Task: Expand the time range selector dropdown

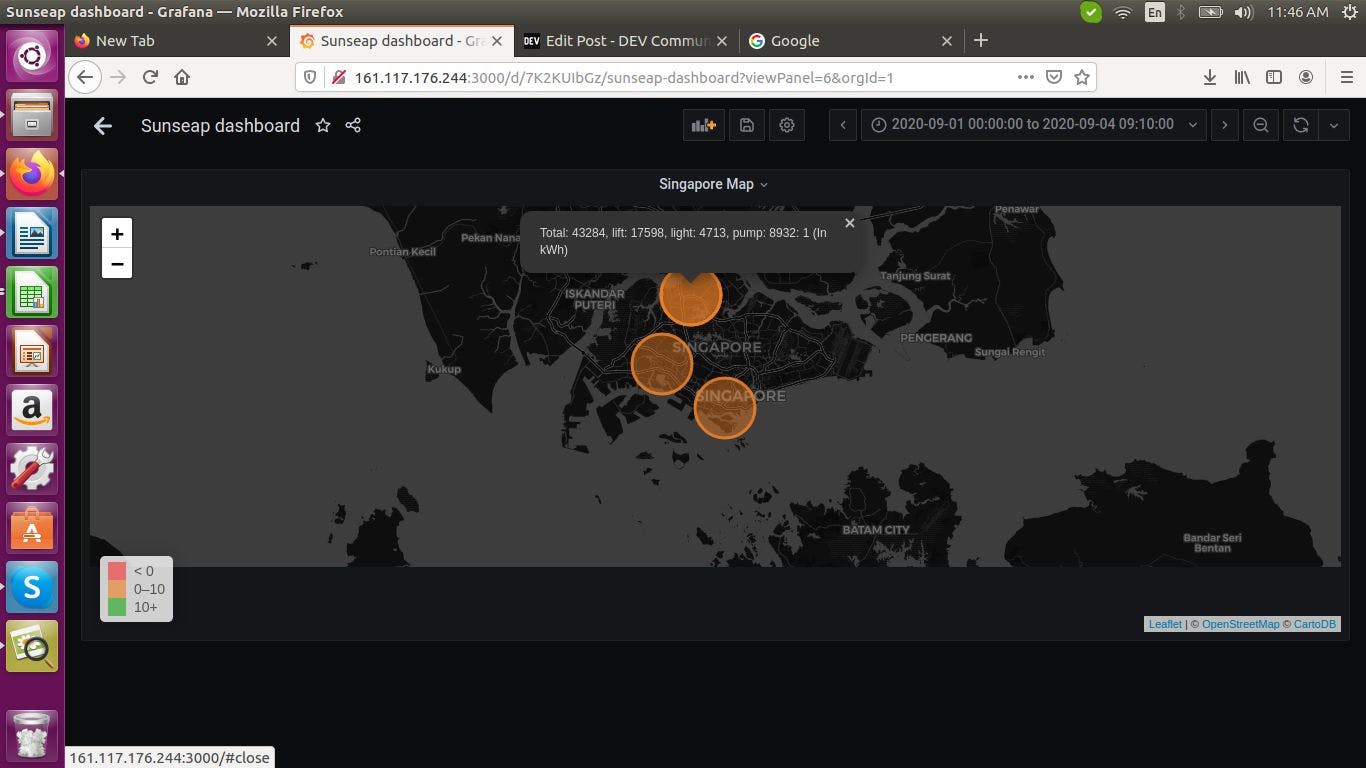Action: click(x=1192, y=124)
